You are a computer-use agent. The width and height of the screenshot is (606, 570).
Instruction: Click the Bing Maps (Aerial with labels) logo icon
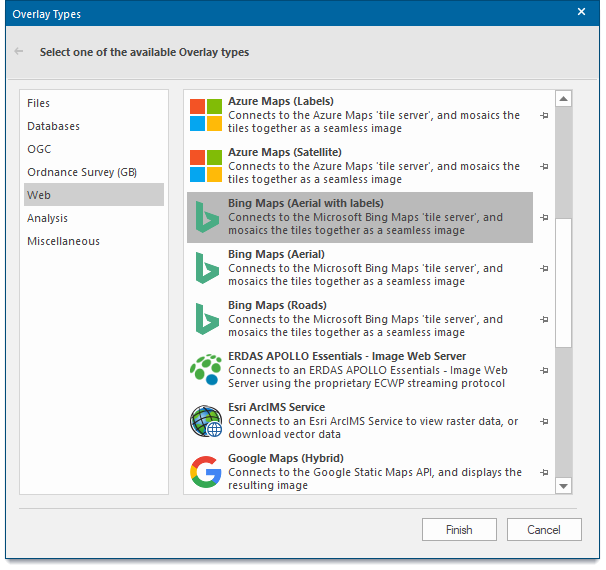[x=207, y=217]
